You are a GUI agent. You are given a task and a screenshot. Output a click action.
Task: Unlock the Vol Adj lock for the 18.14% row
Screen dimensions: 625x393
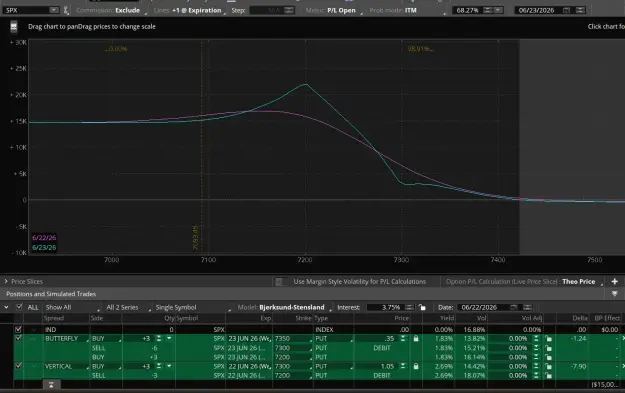[549, 357]
